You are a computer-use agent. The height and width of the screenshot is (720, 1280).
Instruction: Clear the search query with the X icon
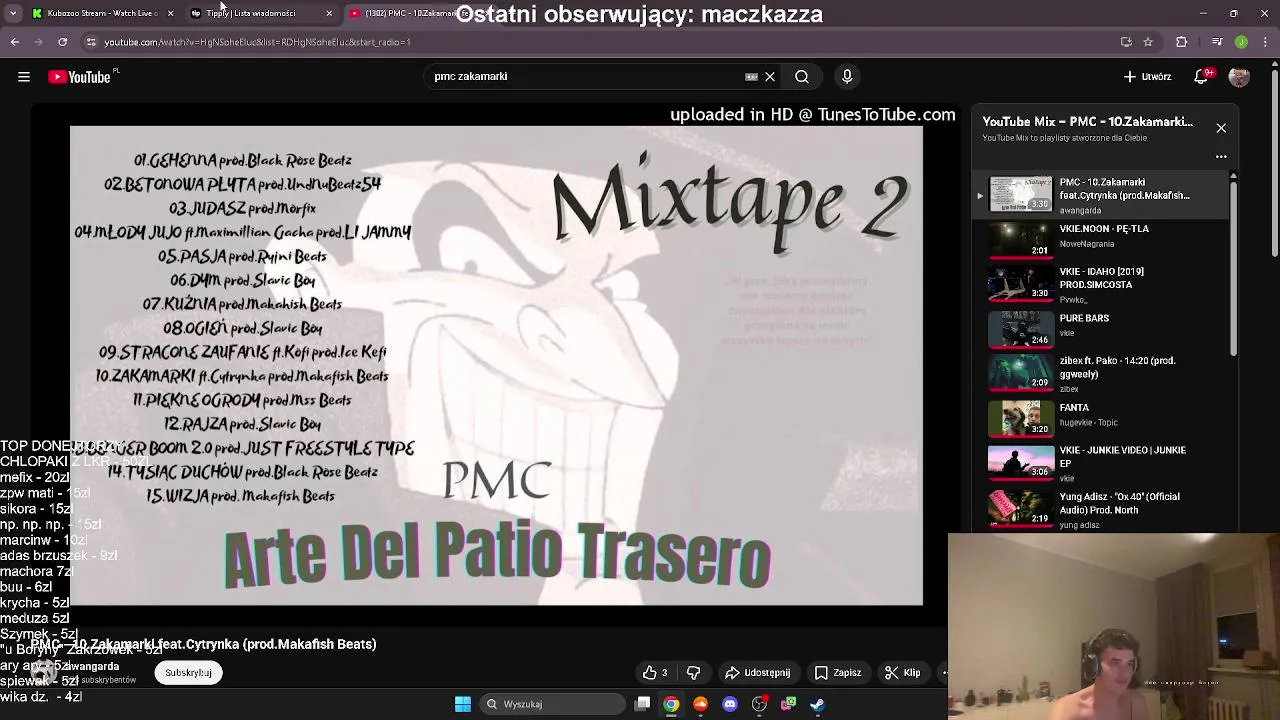(770, 77)
